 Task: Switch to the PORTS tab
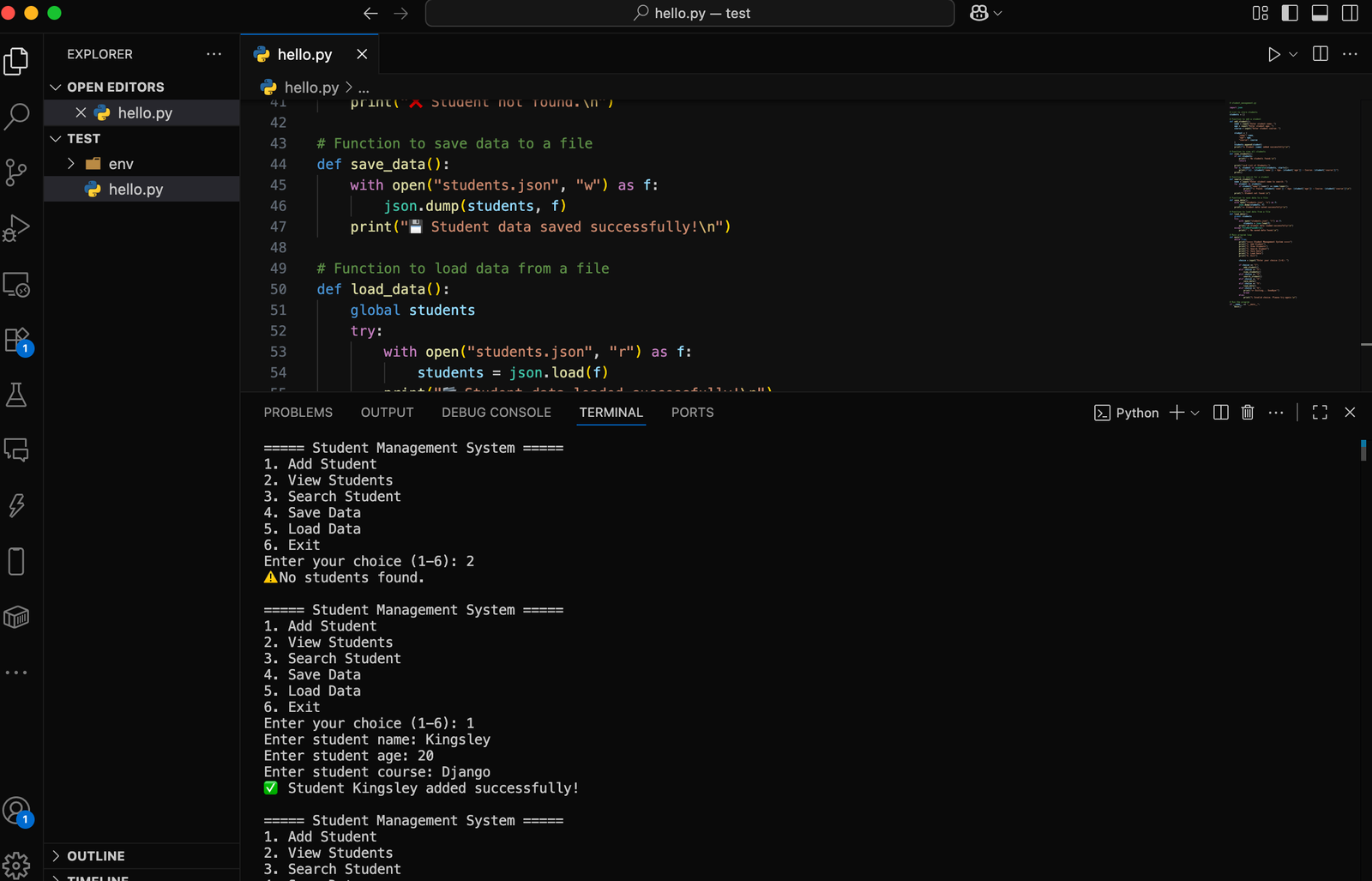[692, 413]
